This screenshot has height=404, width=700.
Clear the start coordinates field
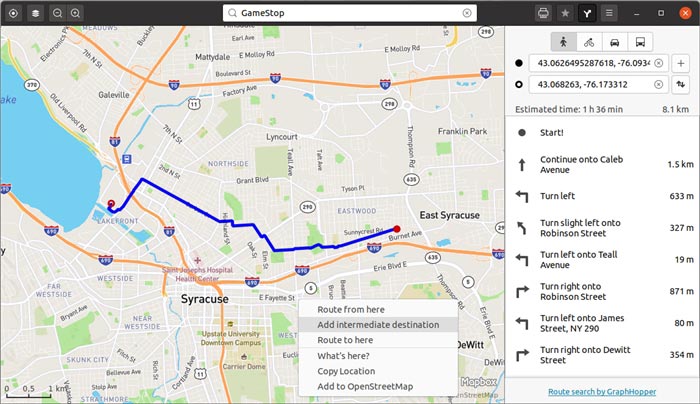658,63
